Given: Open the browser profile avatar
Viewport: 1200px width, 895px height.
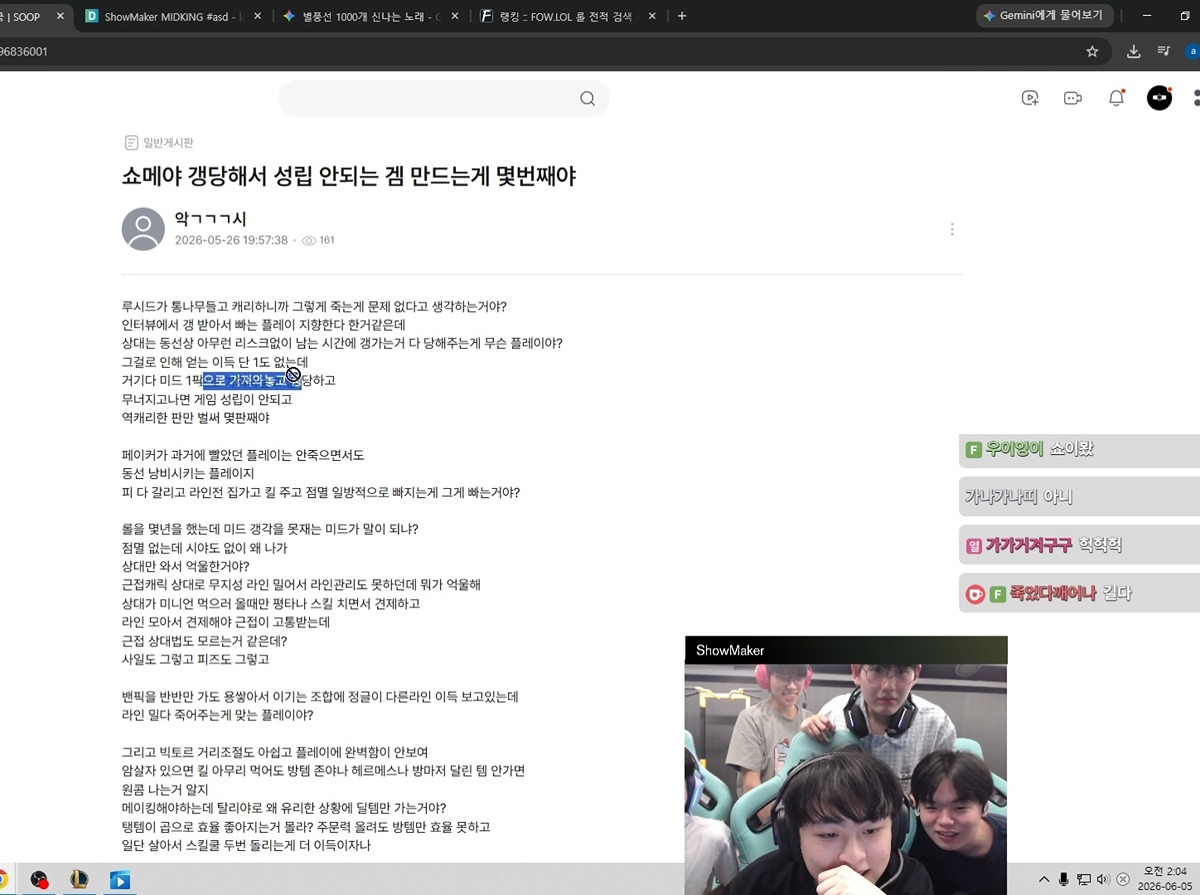Looking at the screenshot, I should point(1192,51).
